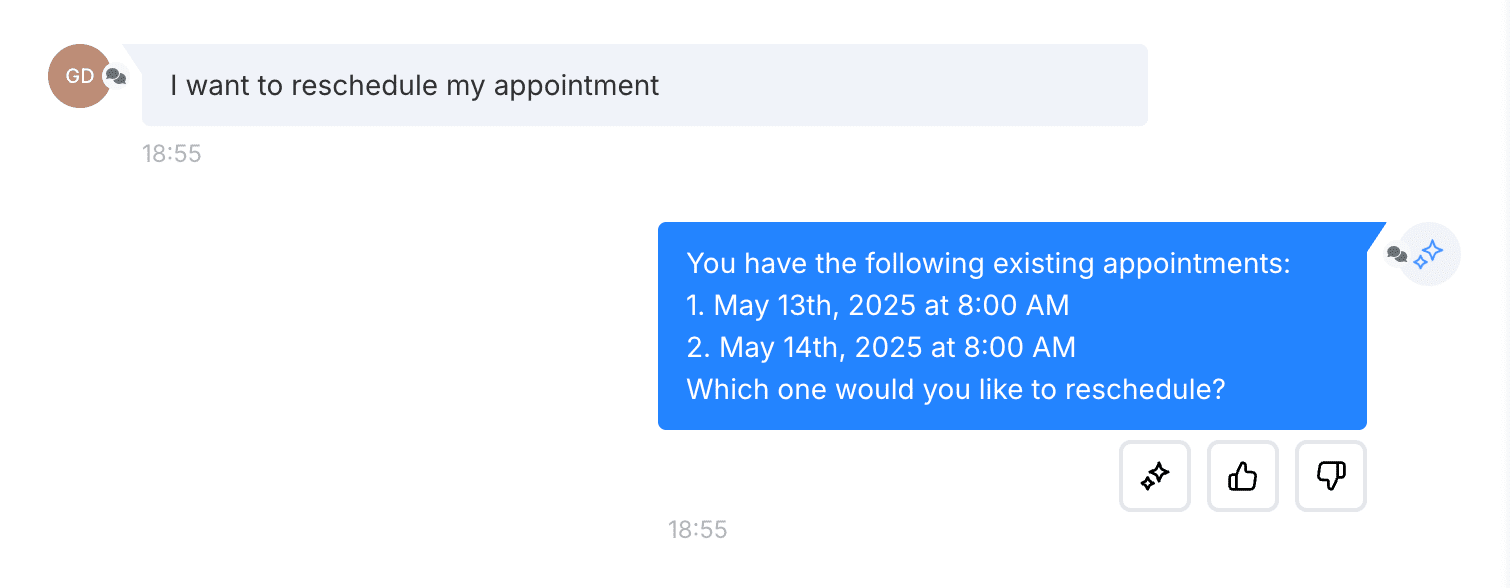The image size is (1510, 588).
Task: Give the reply a thumbs down
Action: (x=1331, y=476)
